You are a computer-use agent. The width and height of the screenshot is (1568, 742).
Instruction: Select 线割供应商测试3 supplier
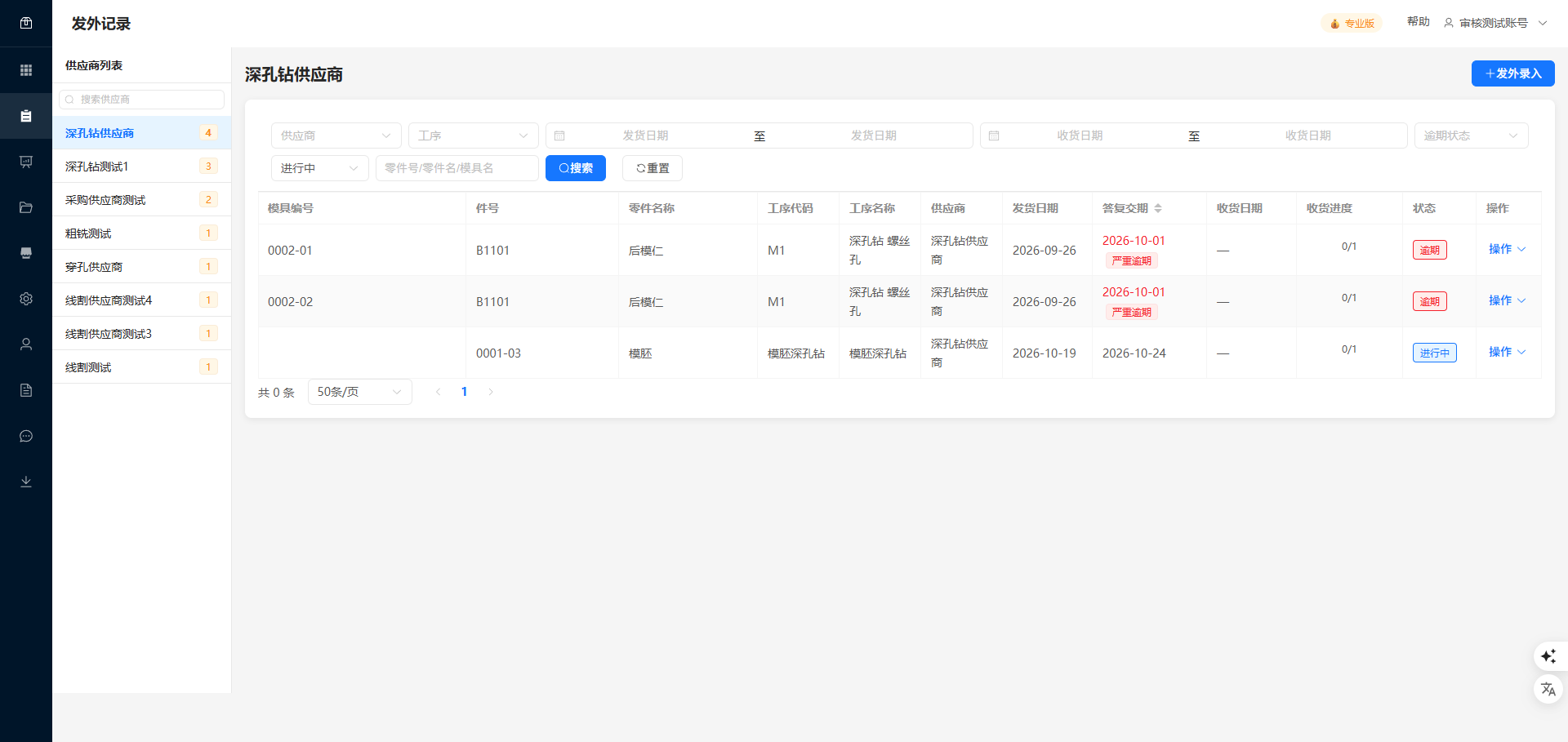tap(142, 334)
